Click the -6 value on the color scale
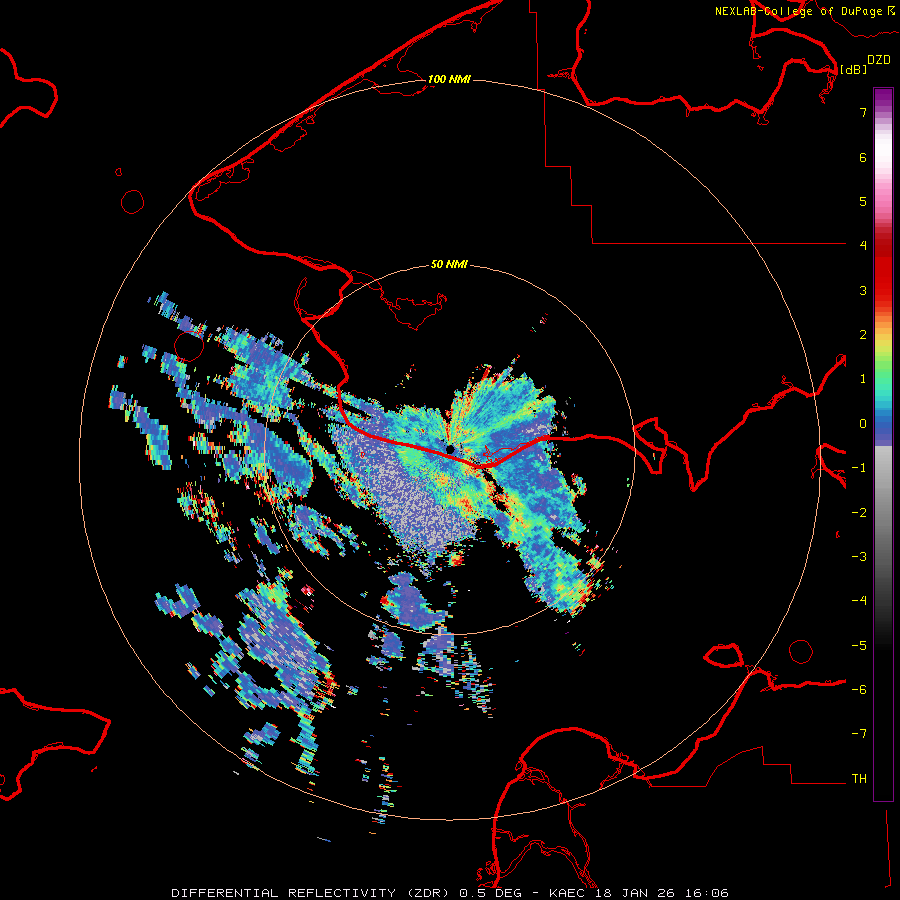Image resolution: width=900 pixels, height=900 pixels. 859,690
